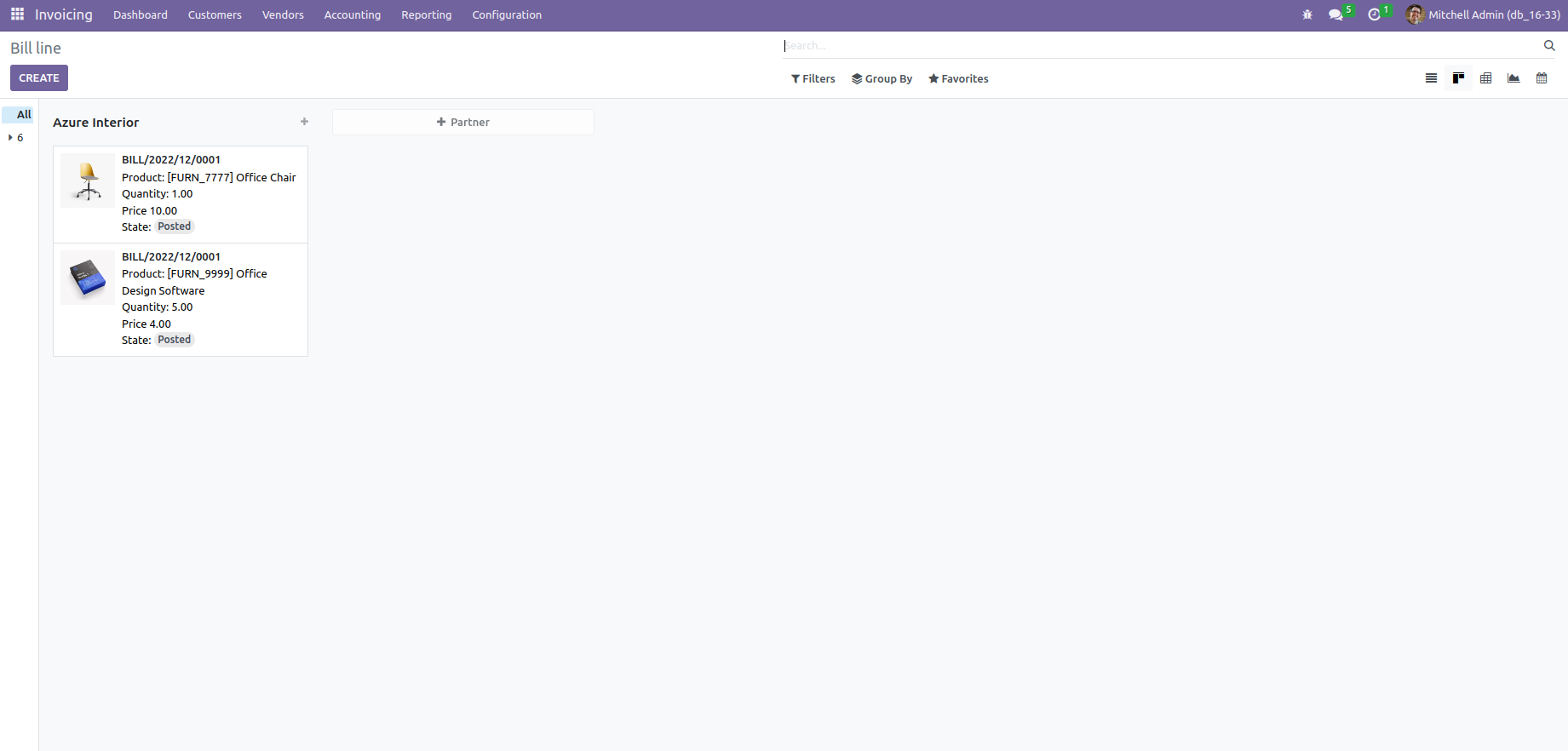Click Posted state on Design Software card

tap(175, 340)
